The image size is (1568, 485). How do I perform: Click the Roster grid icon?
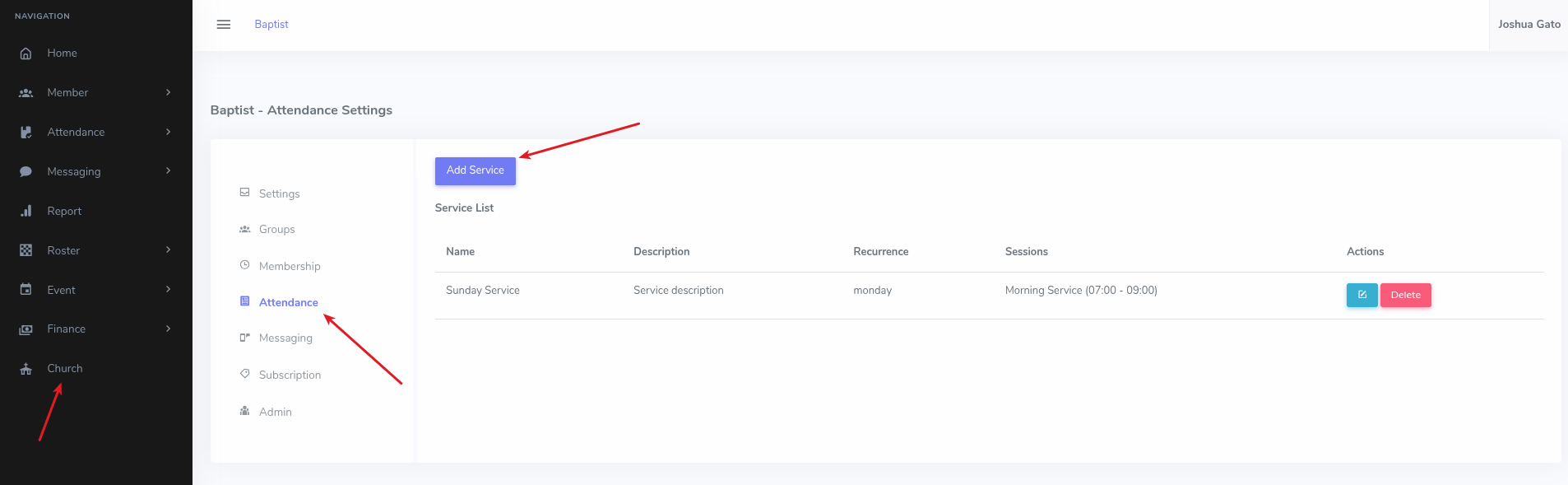click(x=26, y=250)
